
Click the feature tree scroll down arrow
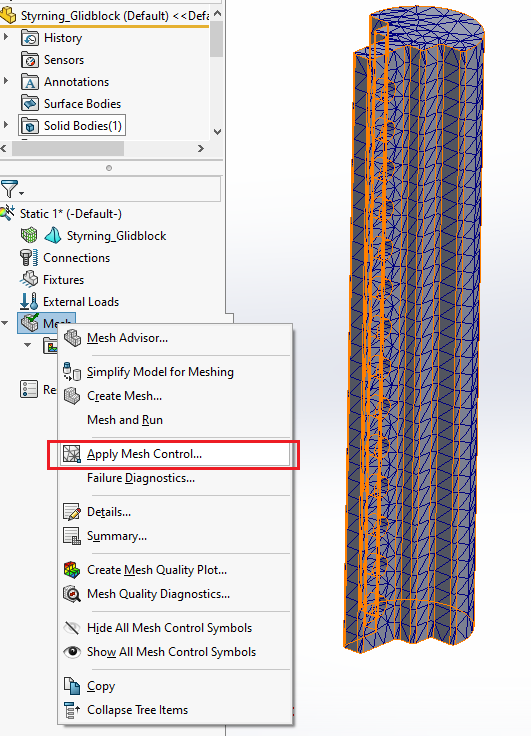[x=217, y=132]
